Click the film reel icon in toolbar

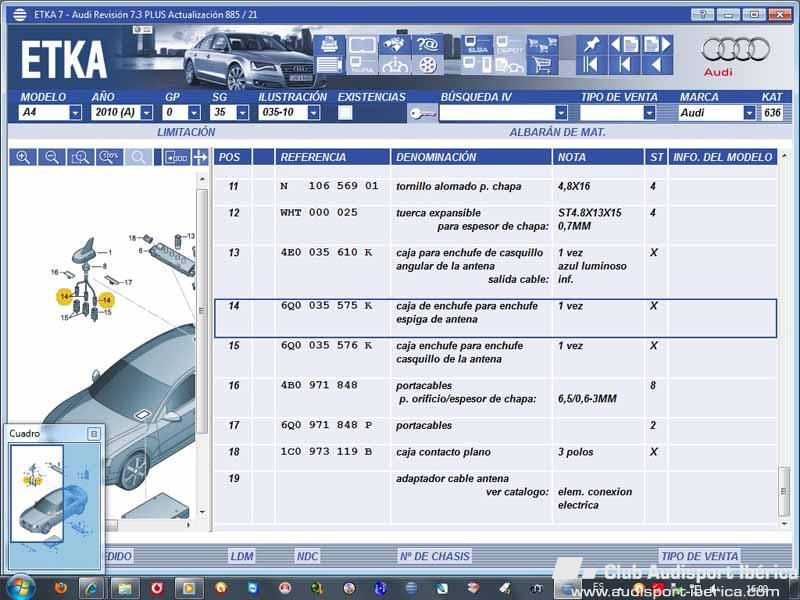[x=428, y=65]
